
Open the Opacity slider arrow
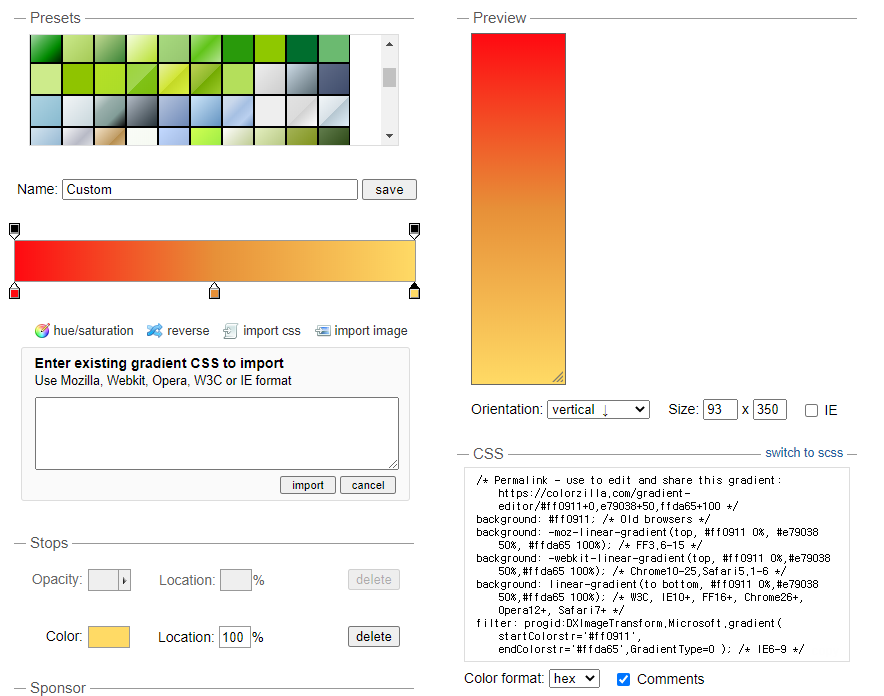[x=125, y=580]
